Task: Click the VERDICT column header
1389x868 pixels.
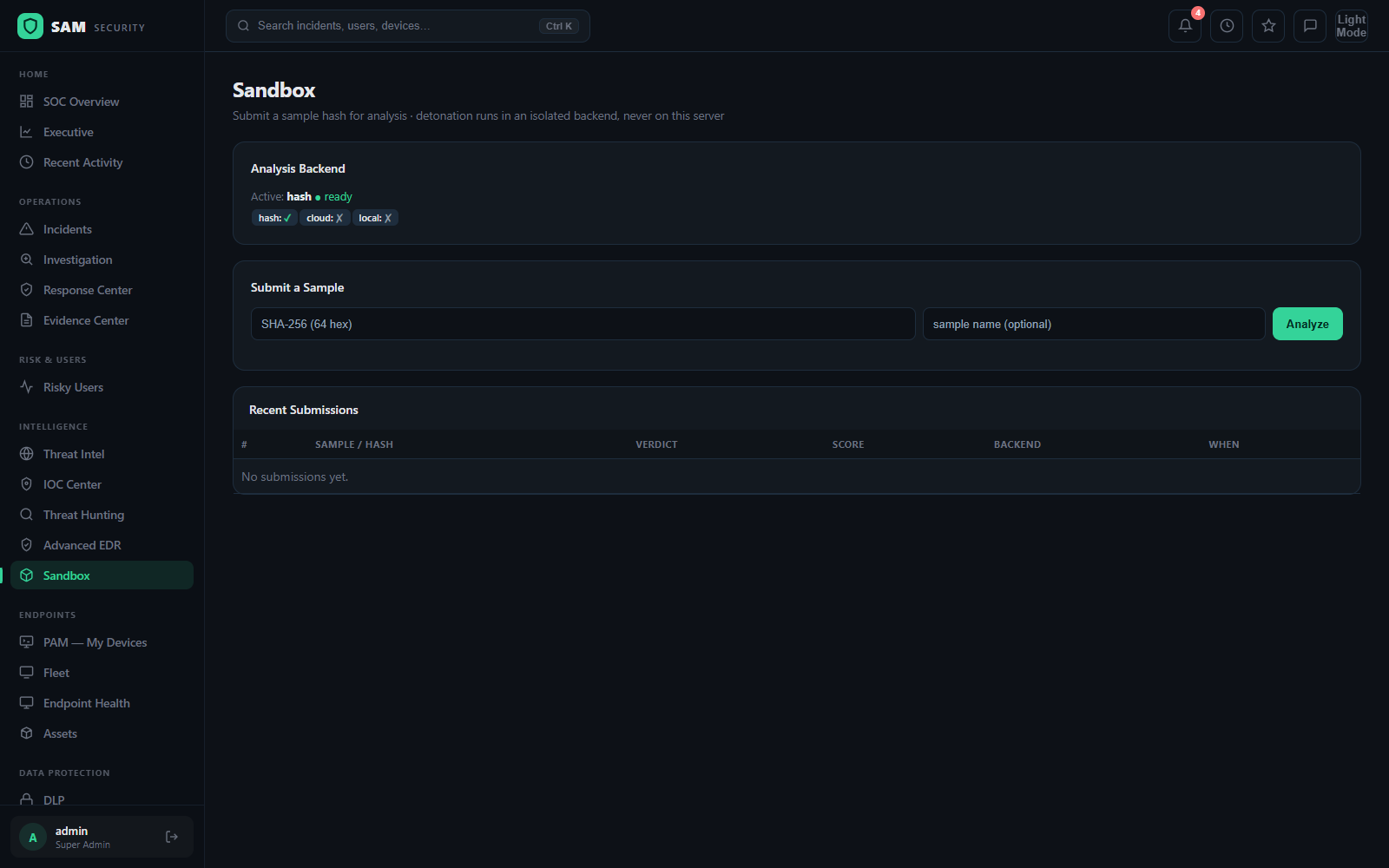Action: point(656,444)
